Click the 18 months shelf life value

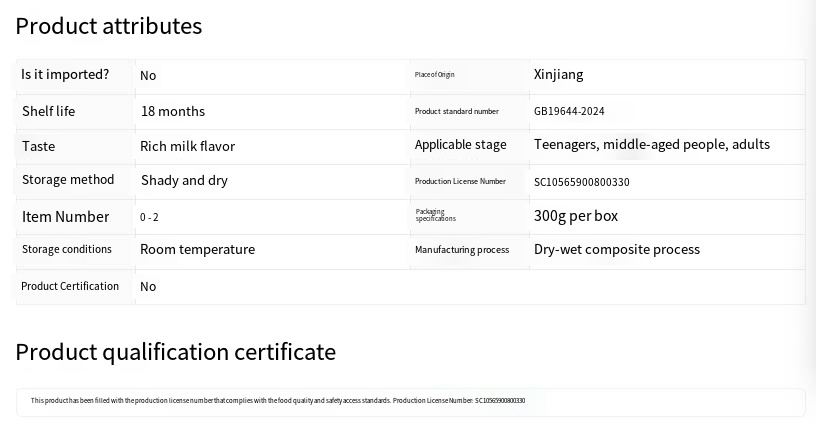[172, 111]
